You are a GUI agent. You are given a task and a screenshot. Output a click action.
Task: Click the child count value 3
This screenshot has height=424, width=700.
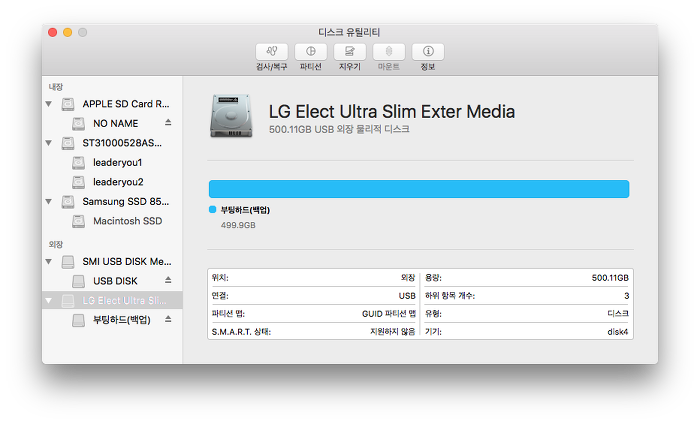626,296
